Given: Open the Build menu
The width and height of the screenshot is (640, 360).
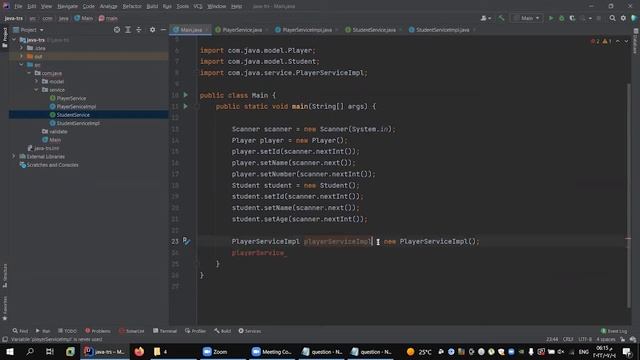Looking at the screenshot, I should [152, 6].
